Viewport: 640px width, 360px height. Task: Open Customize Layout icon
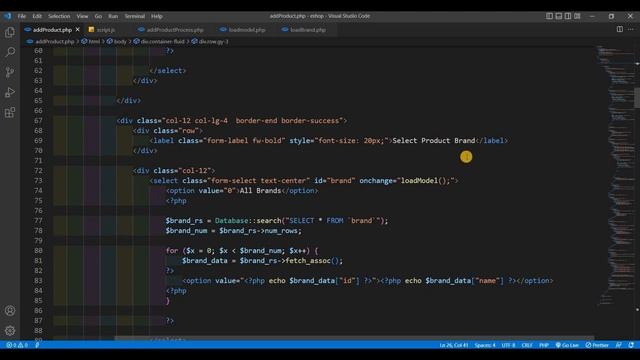tap(577, 16)
